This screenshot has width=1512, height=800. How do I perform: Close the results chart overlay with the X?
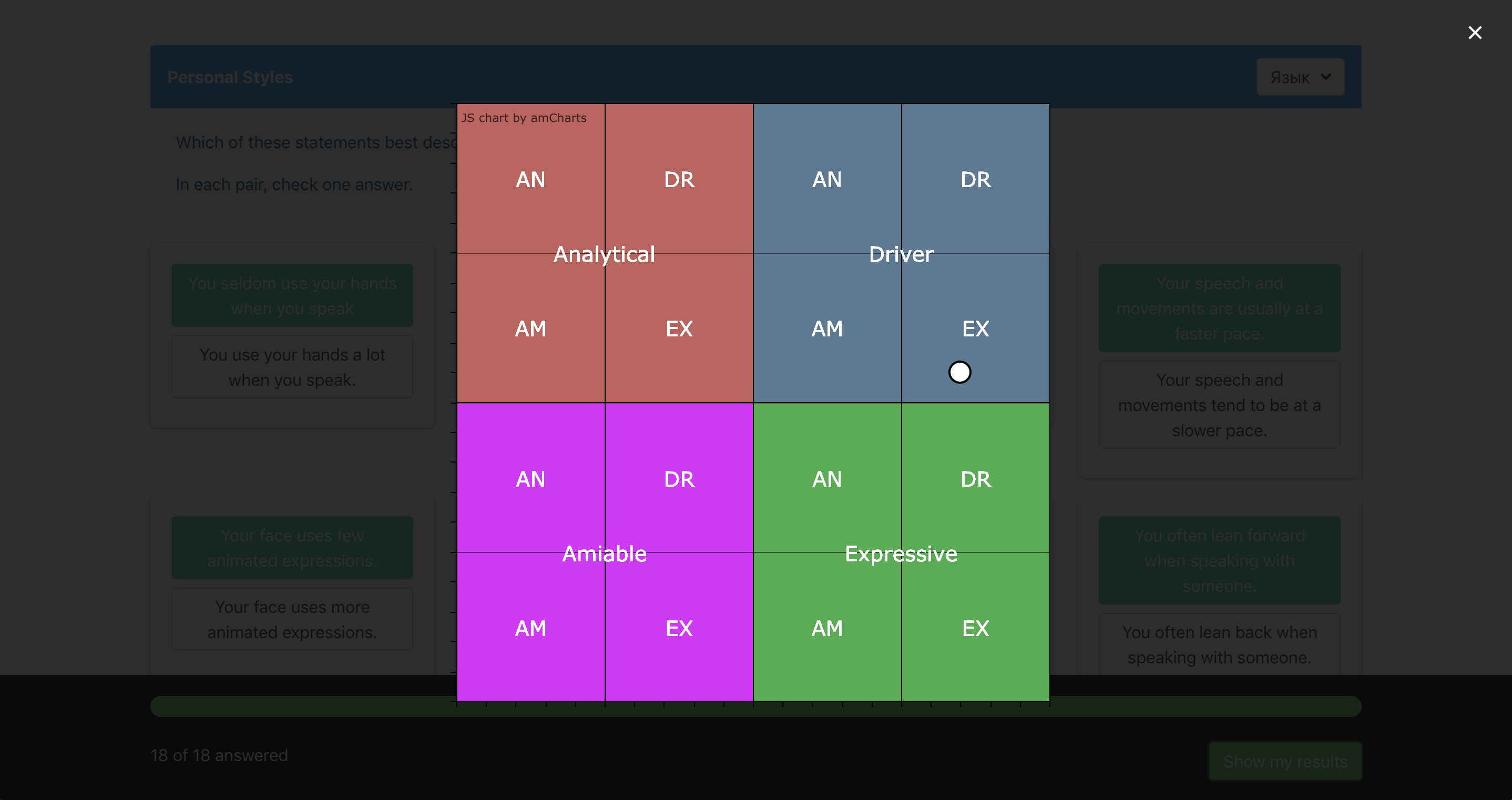[1475, 32]
